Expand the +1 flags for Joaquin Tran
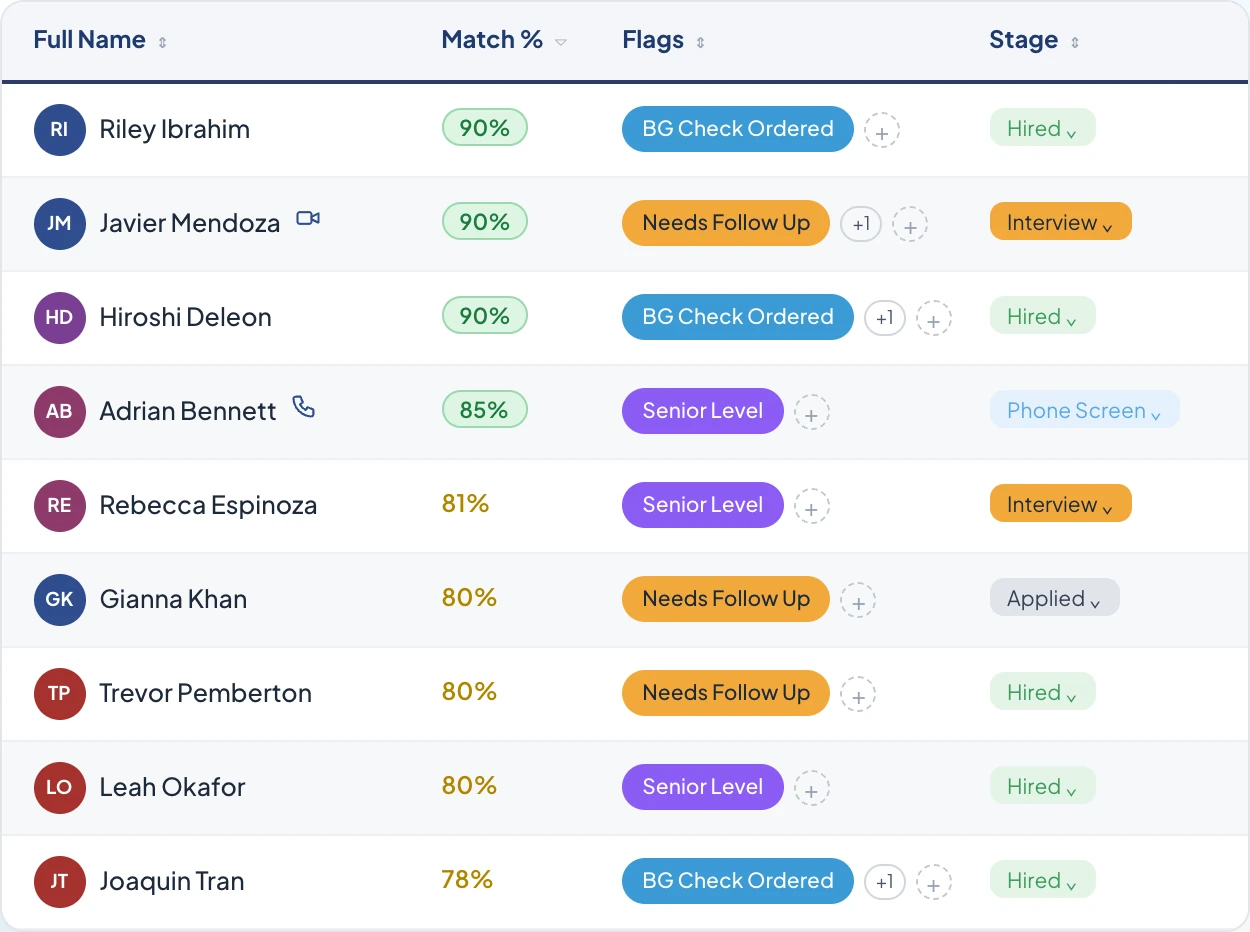This screenshot has width=1250, height=932. pos(885,882)
